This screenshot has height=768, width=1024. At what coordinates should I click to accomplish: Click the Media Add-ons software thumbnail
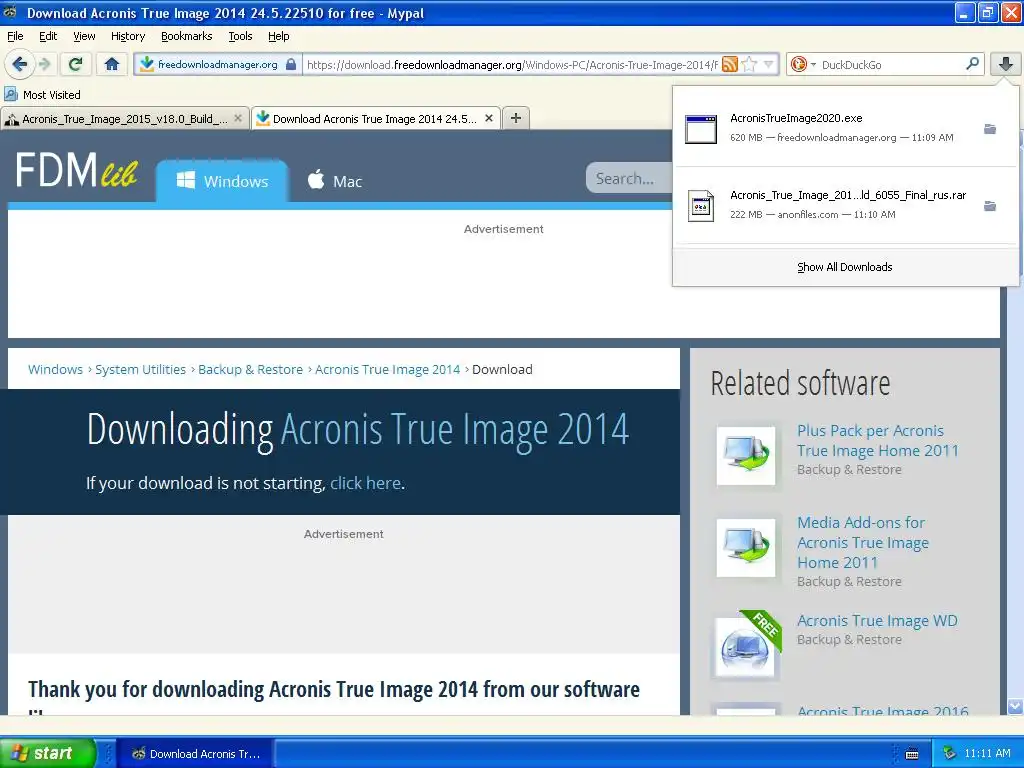[746, 547]
